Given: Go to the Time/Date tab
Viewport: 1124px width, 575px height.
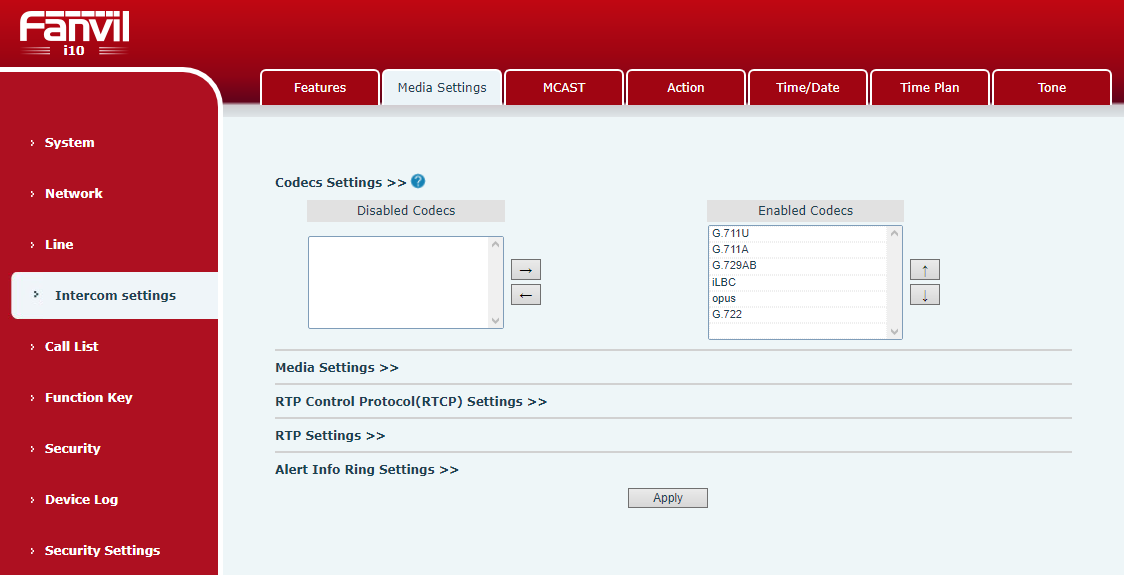Looking at the screenshot, I should click(x=807, y=88).
